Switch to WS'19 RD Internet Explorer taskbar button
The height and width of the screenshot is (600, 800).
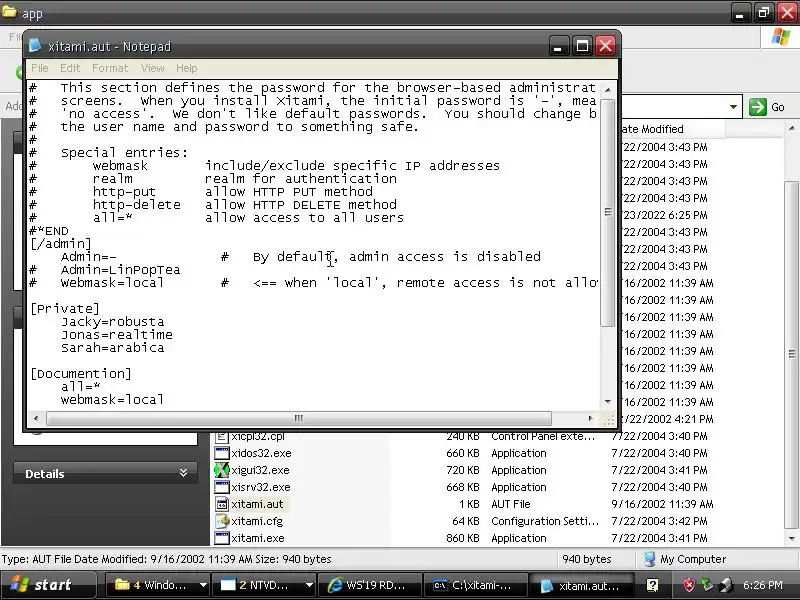369,585
